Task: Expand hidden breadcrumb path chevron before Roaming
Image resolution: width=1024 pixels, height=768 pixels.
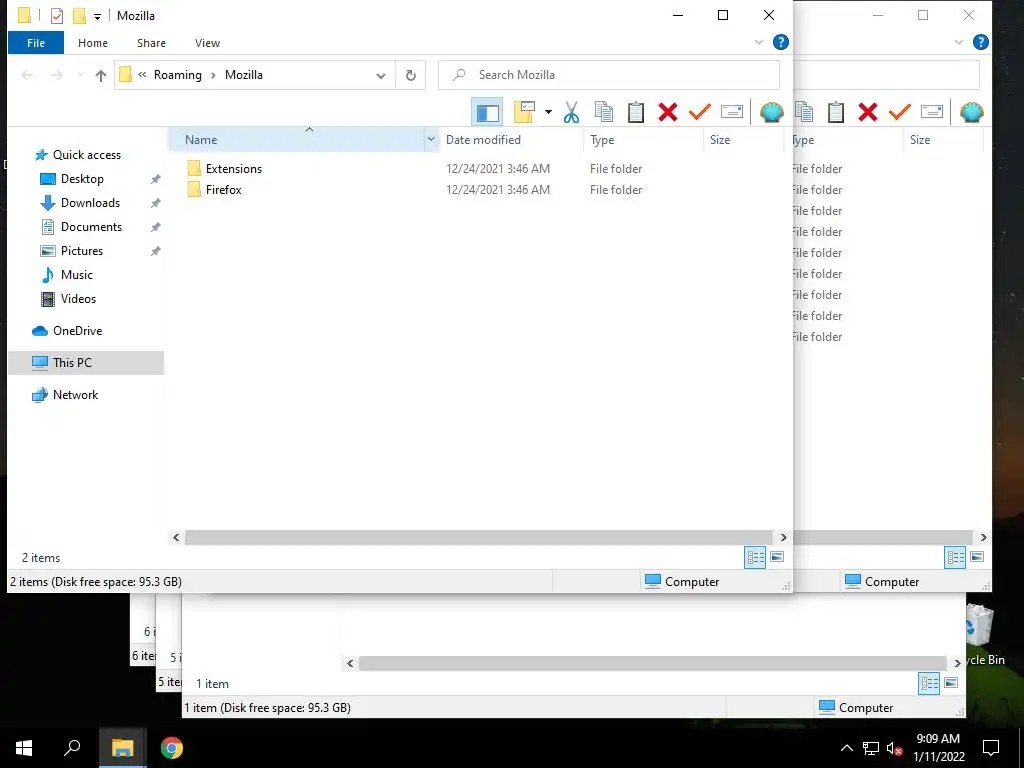Action: [x=142, y=75]
